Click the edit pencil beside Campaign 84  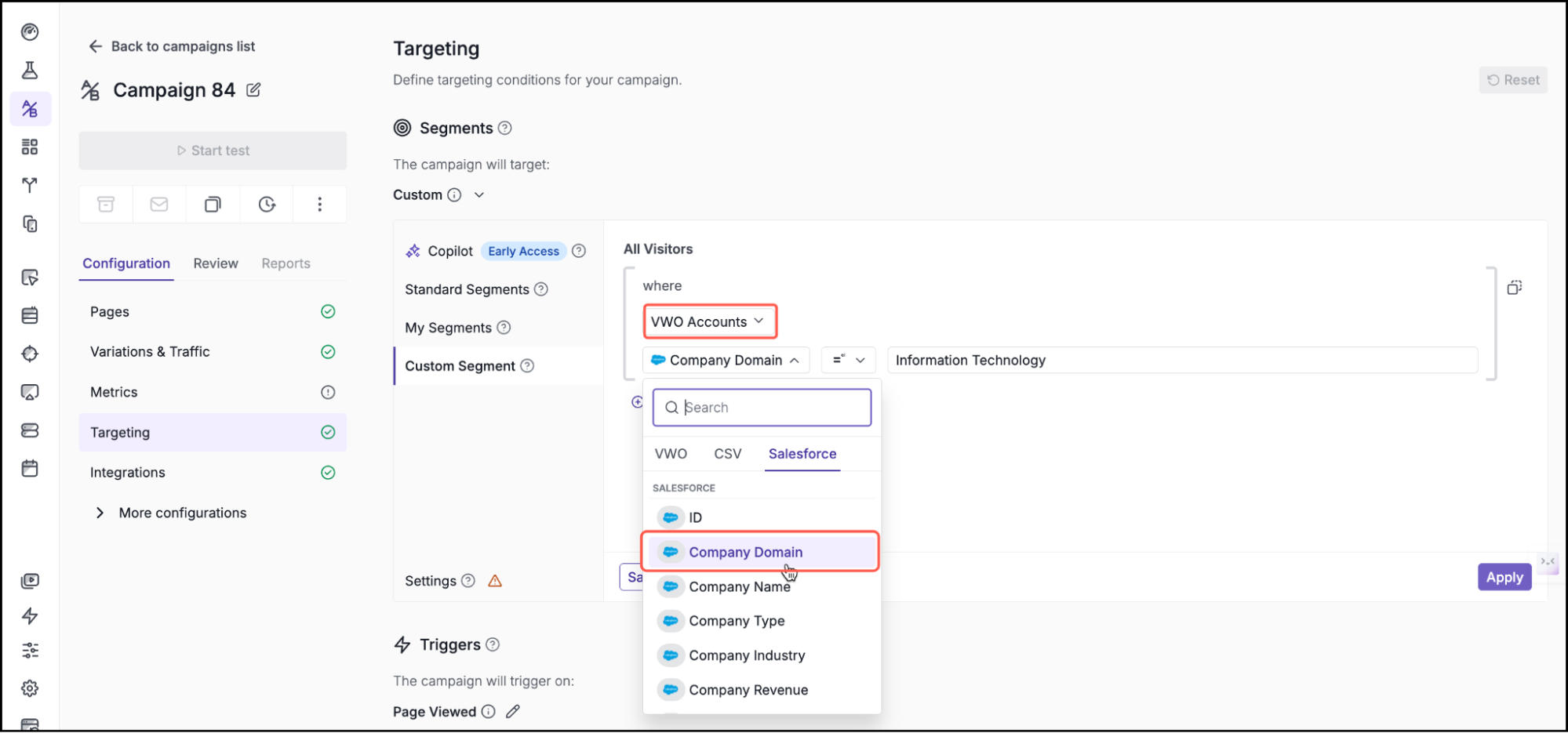pyautogui.click(x=253, y=90)
